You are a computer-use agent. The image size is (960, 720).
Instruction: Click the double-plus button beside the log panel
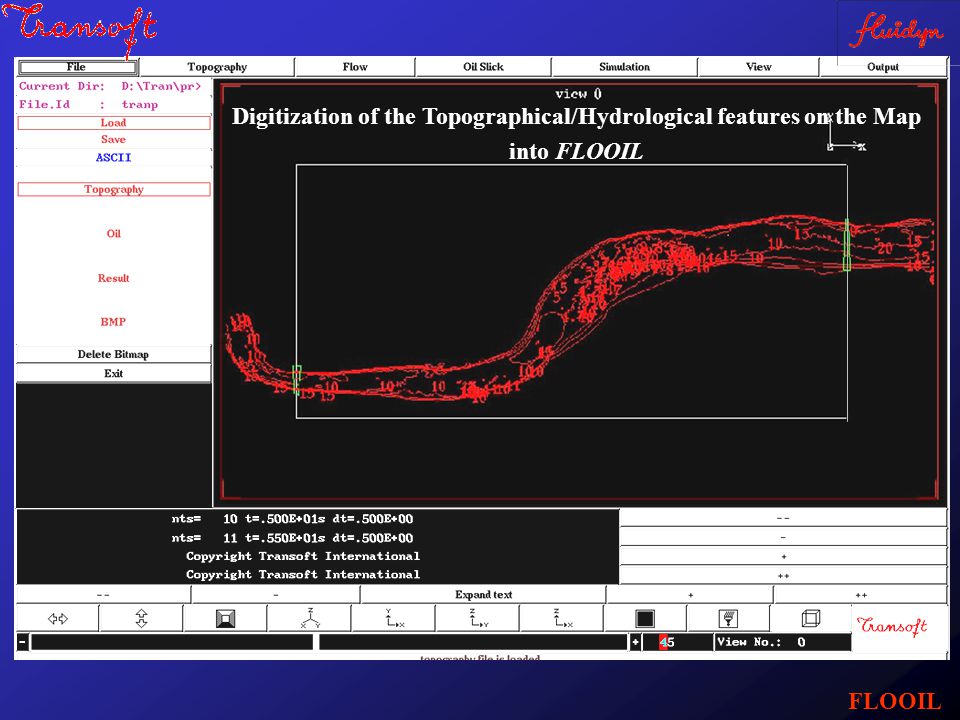click(783, 576)
